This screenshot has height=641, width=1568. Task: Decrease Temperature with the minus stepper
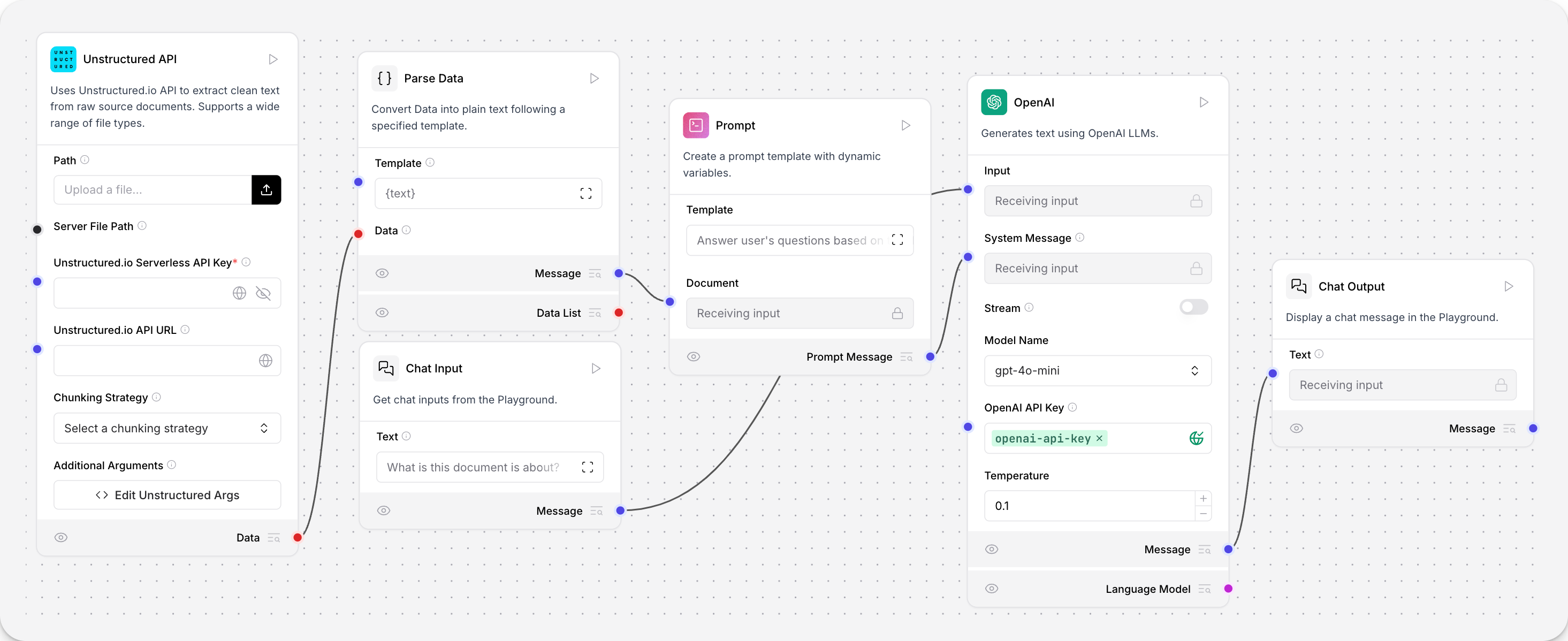tap(1203, 514)
